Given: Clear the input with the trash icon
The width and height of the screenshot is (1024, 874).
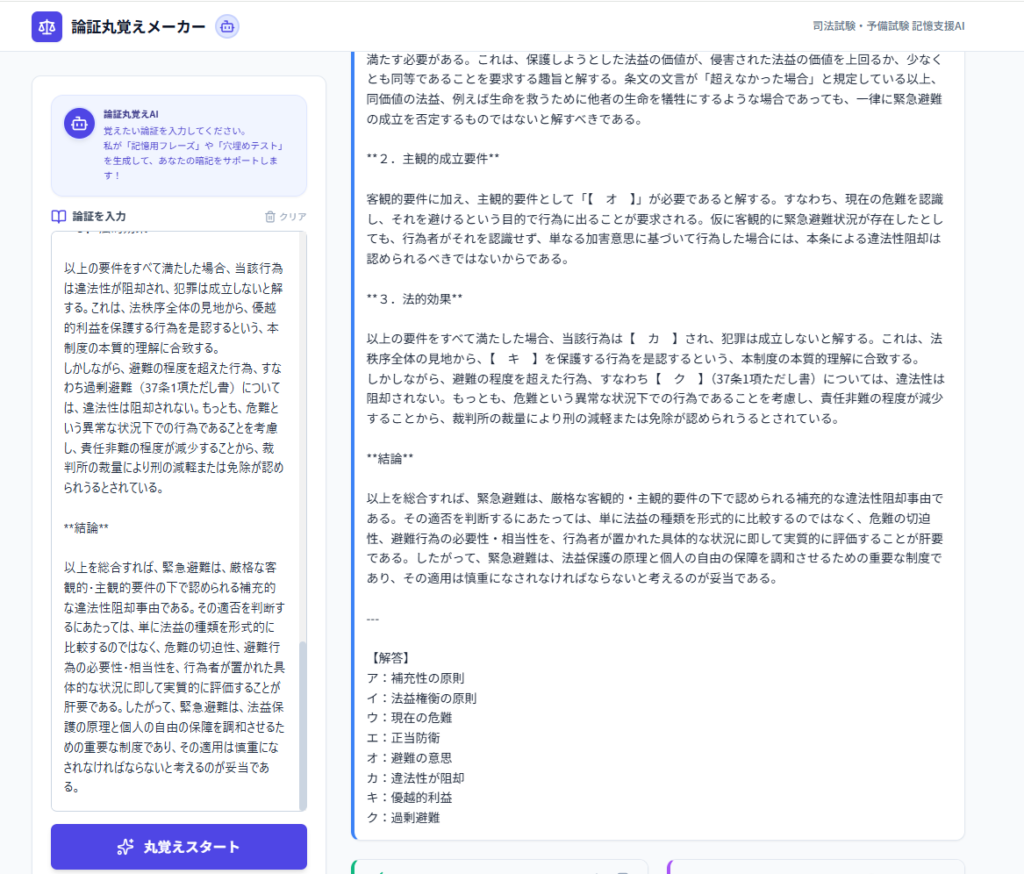Looking at the screenshot, I should (270, 216).
